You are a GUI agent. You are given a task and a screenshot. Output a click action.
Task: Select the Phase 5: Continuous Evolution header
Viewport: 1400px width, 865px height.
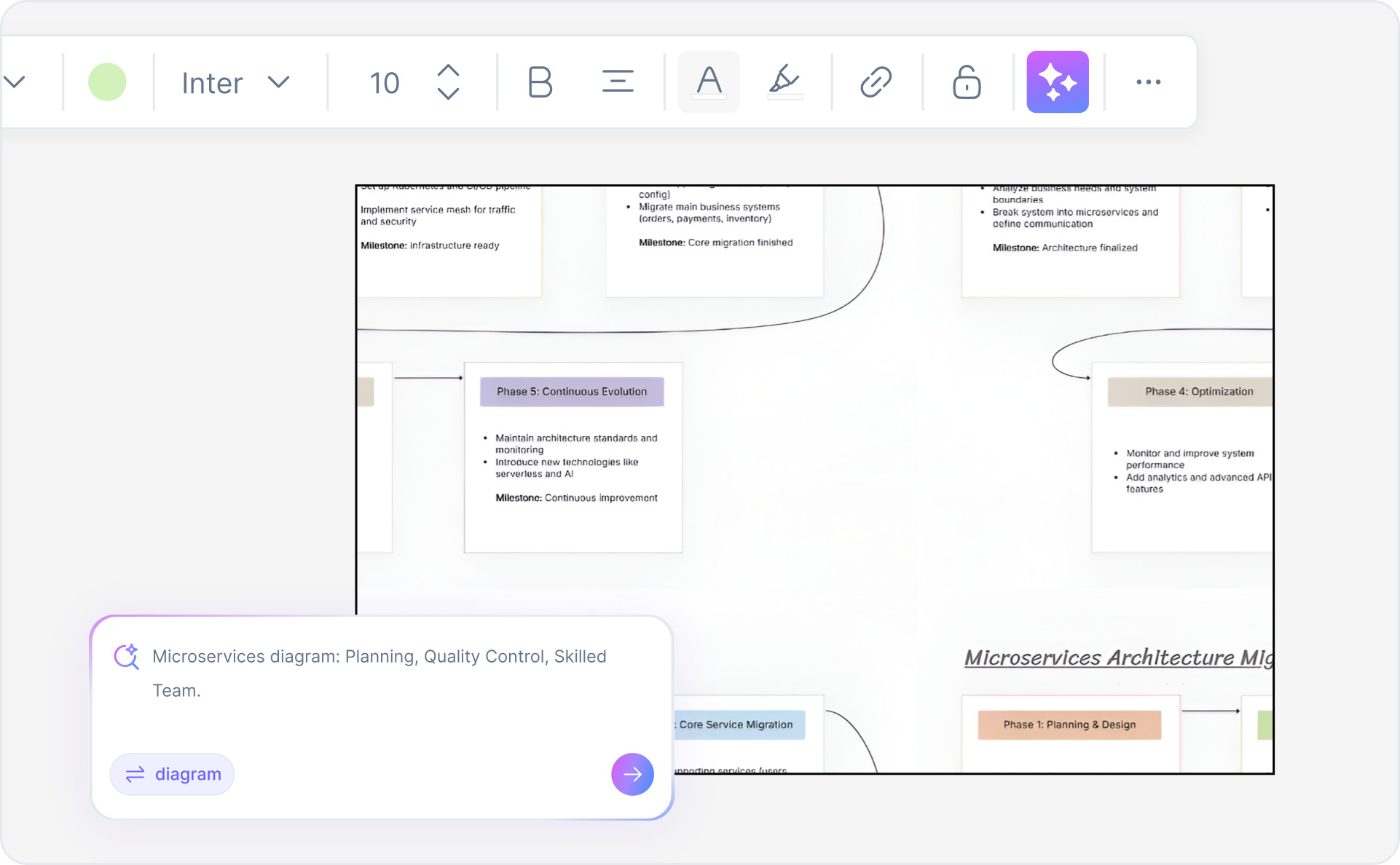click(571, 391)
